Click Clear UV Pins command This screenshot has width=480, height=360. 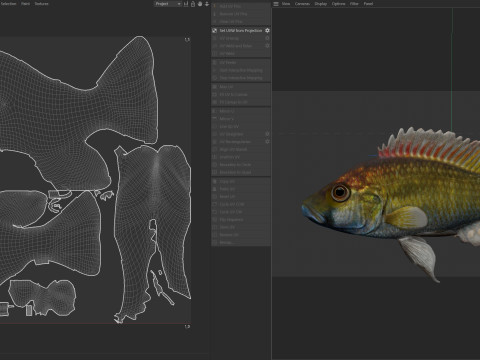pyautogui.click(x=241, y=22)
